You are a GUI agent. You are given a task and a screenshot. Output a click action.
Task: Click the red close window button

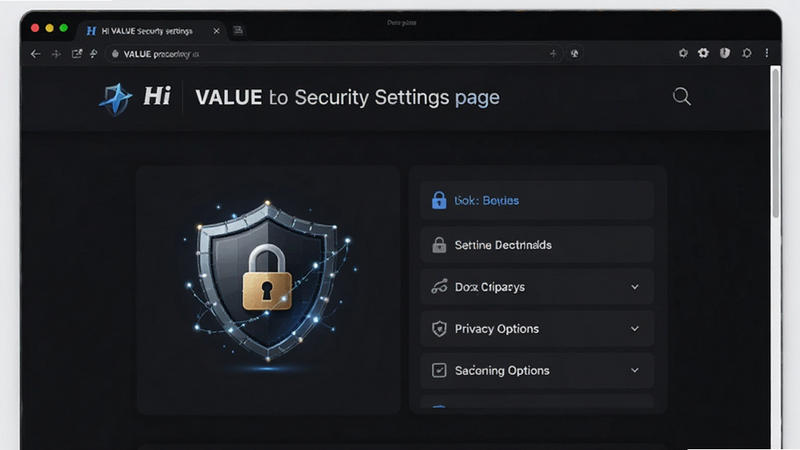click(x=35, y=28)
